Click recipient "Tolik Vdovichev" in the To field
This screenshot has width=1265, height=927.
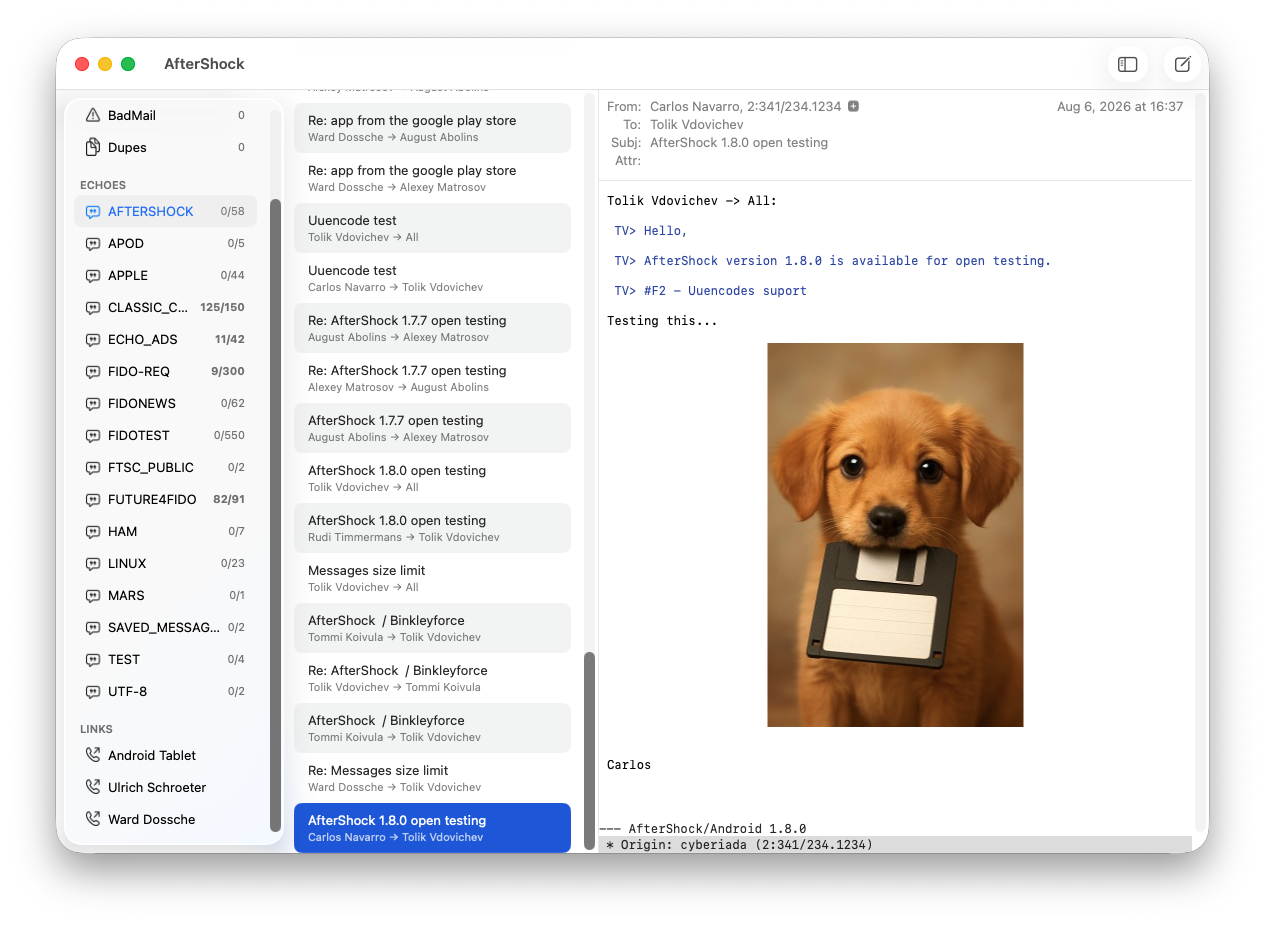tap(697, 124)
